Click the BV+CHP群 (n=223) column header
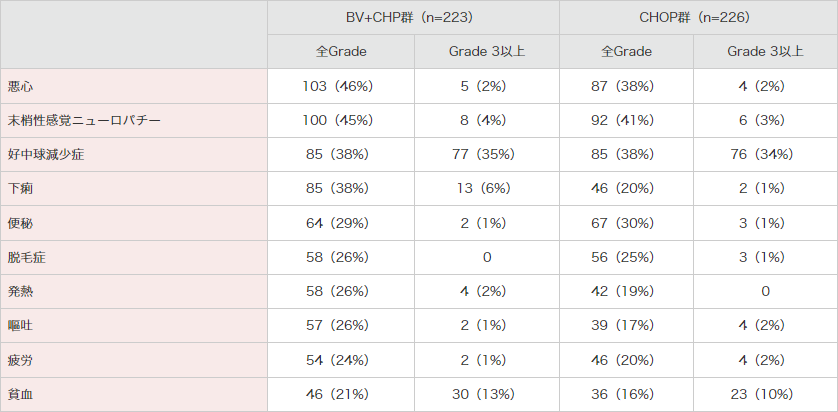 pyautogui.click(x=412, y=18)
